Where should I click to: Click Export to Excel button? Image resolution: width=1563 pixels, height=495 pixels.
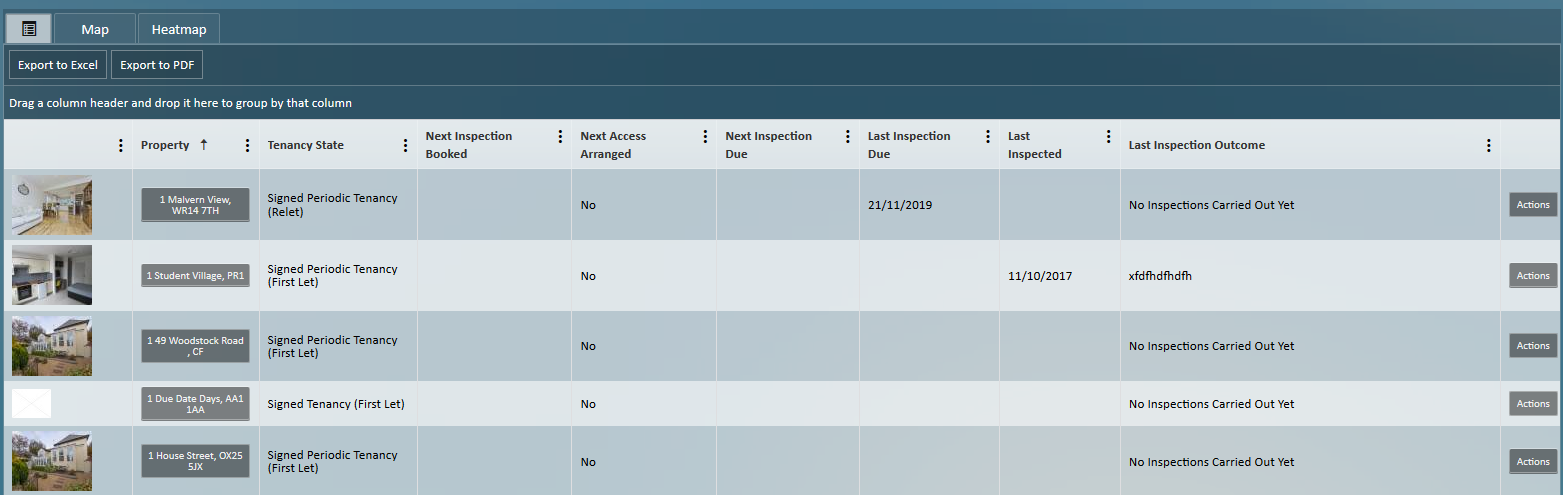coord(57,65)
